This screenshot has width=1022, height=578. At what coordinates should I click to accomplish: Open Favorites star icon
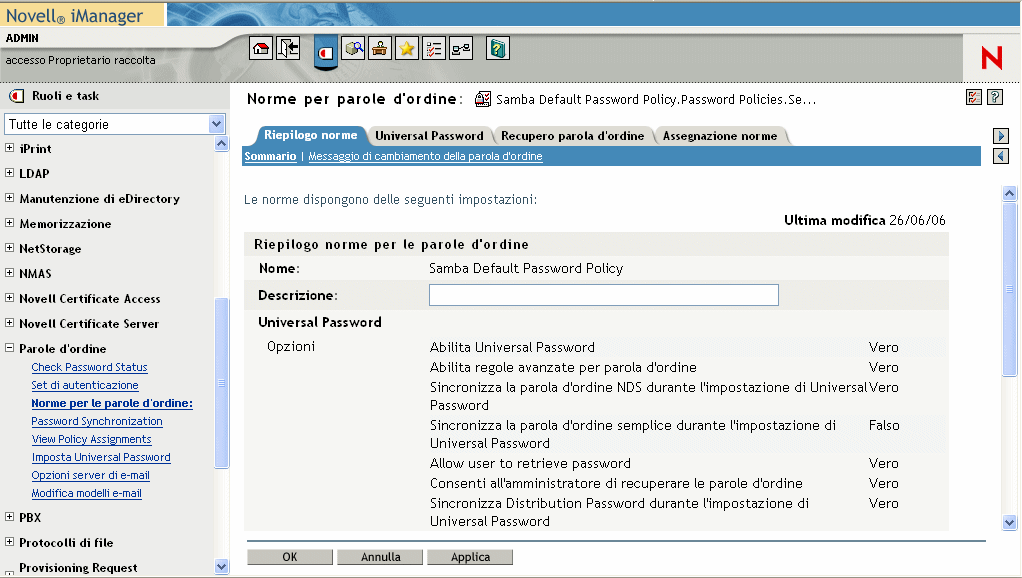[407, 48]
